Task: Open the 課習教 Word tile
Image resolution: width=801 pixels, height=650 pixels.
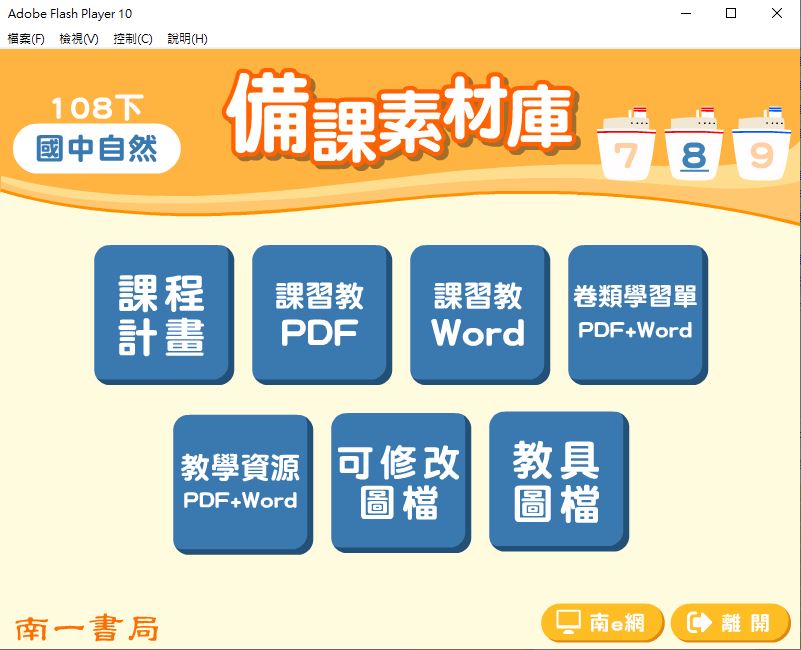Action: pos(479,314)
